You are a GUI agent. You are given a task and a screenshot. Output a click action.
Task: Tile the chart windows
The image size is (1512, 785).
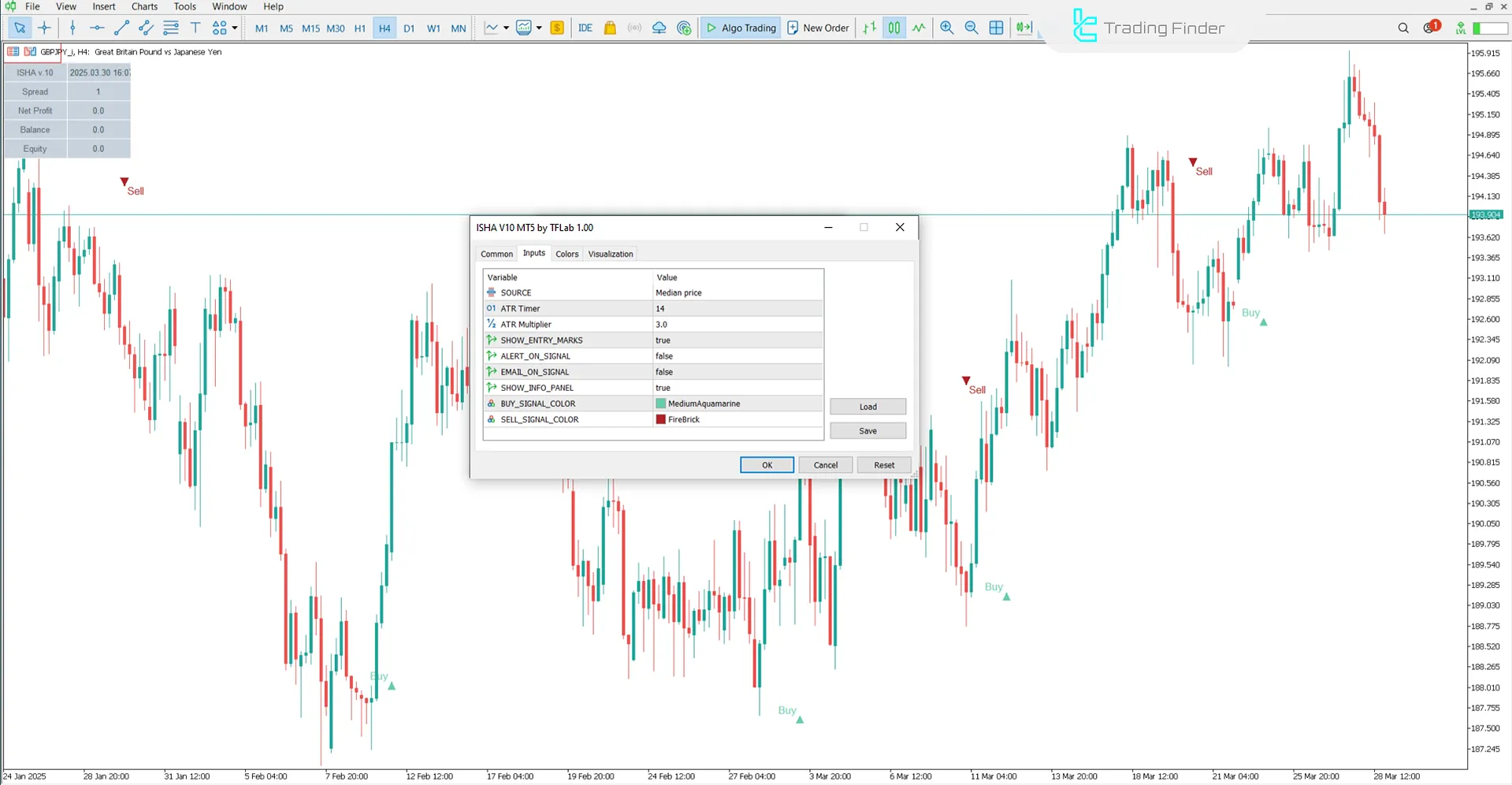tap(996, 28)
